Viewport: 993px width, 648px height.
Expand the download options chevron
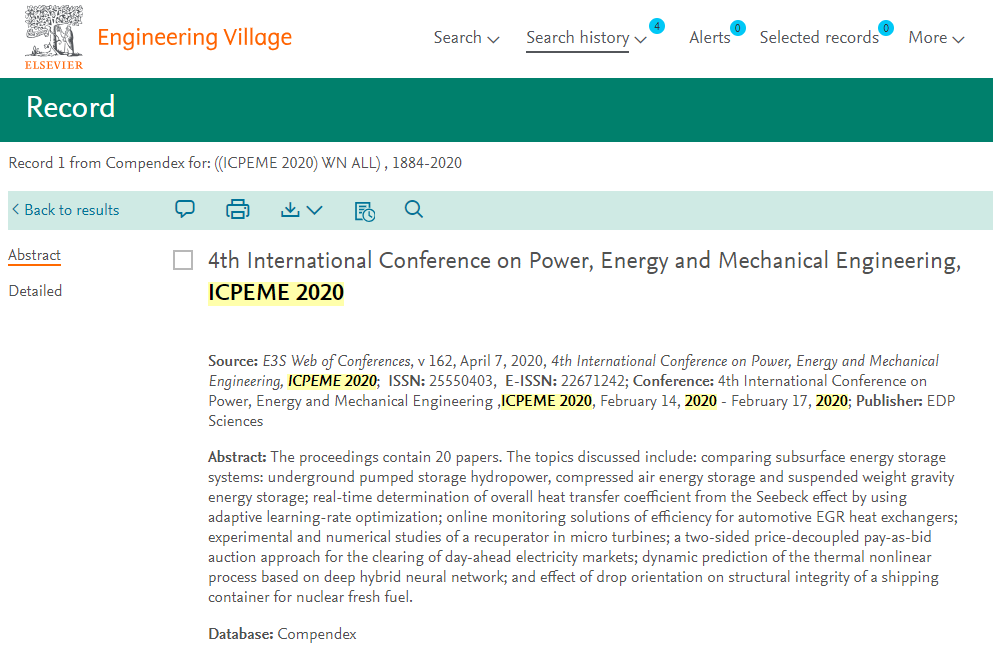pyautogui.click(x=315, y=210)
